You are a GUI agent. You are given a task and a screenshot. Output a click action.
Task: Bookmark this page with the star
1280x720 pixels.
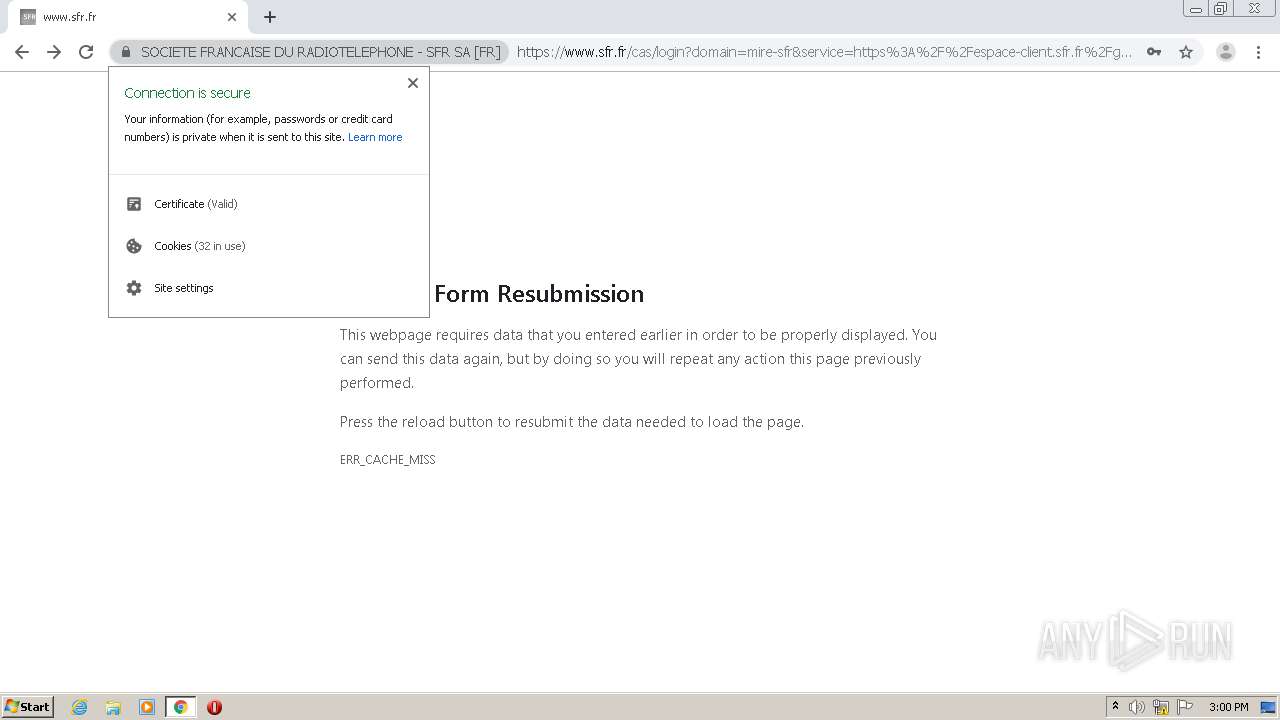[1186, 52]
